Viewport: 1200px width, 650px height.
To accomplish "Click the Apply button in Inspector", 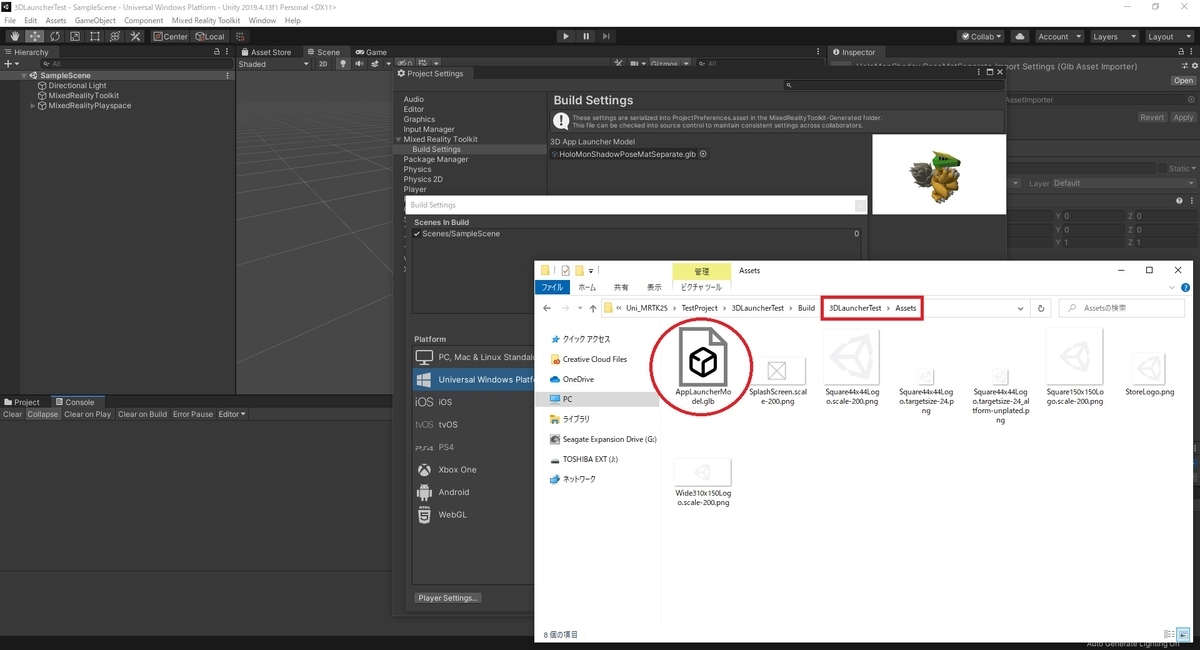I will [1183, 117].
